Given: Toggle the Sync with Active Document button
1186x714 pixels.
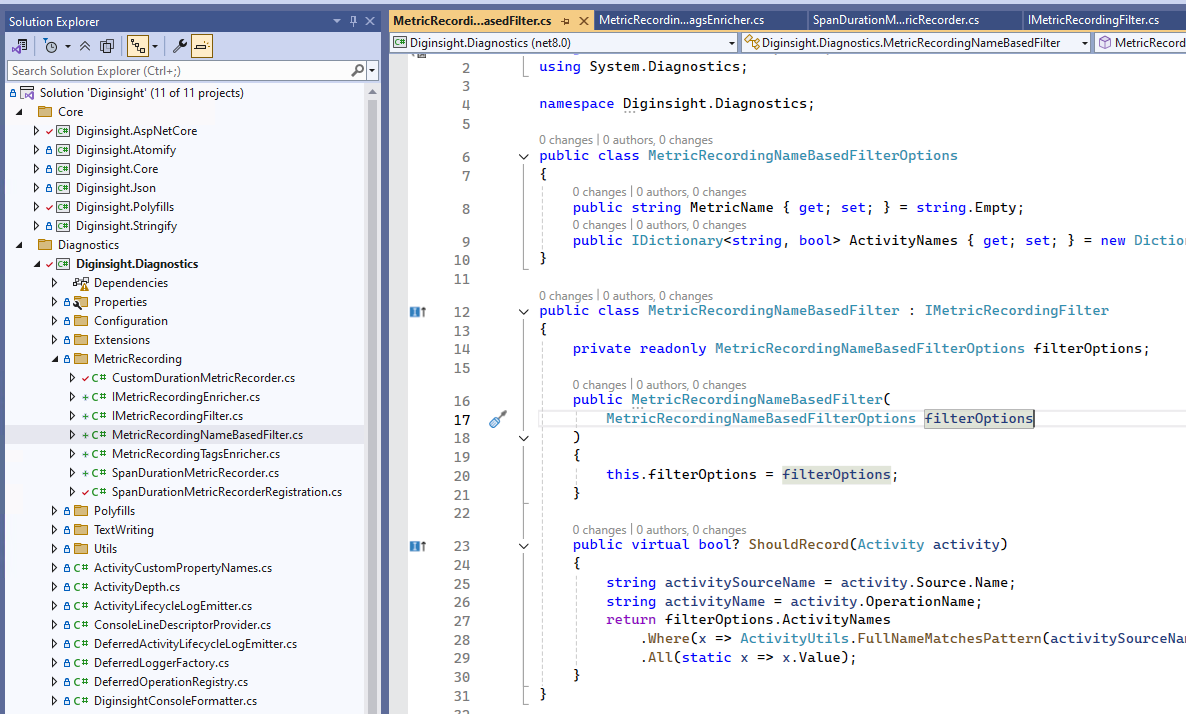Looking at the screenshot, I should click(138, 46).
